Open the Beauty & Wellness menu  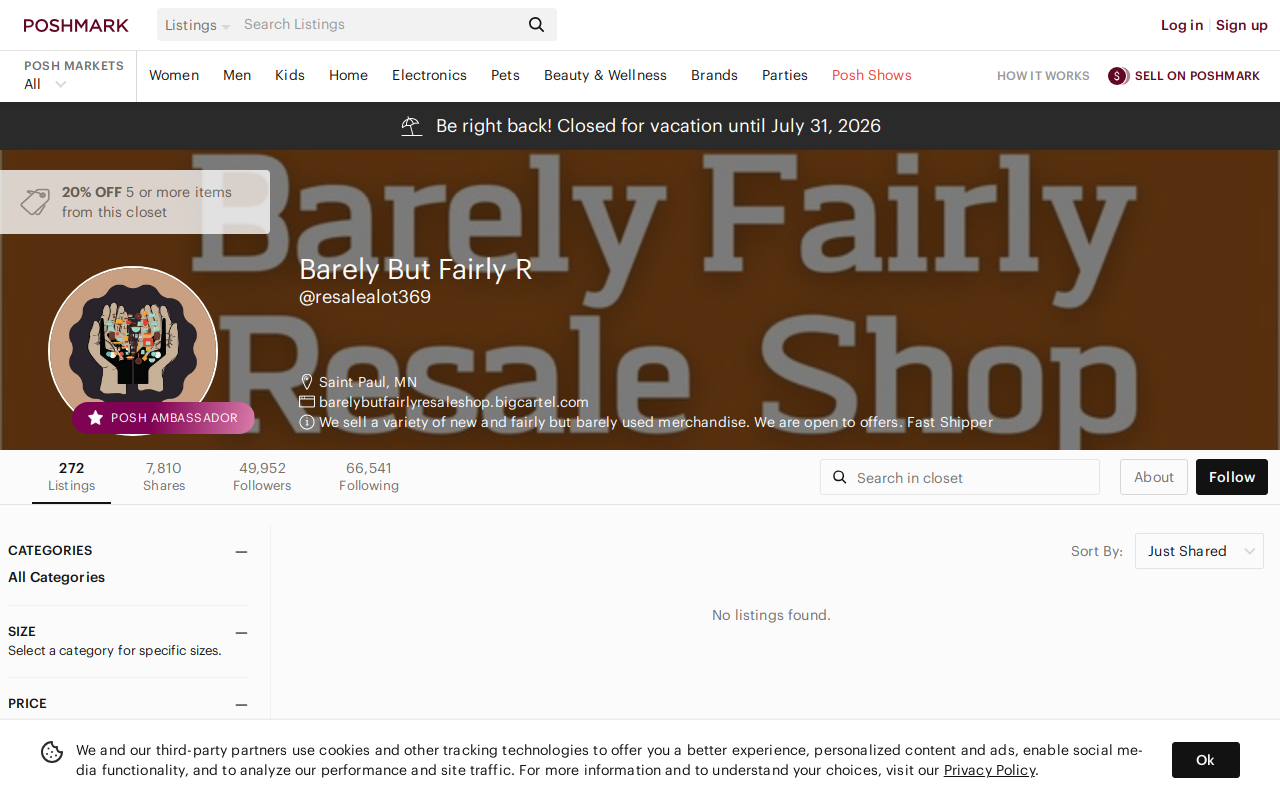(x=605, y=75)
